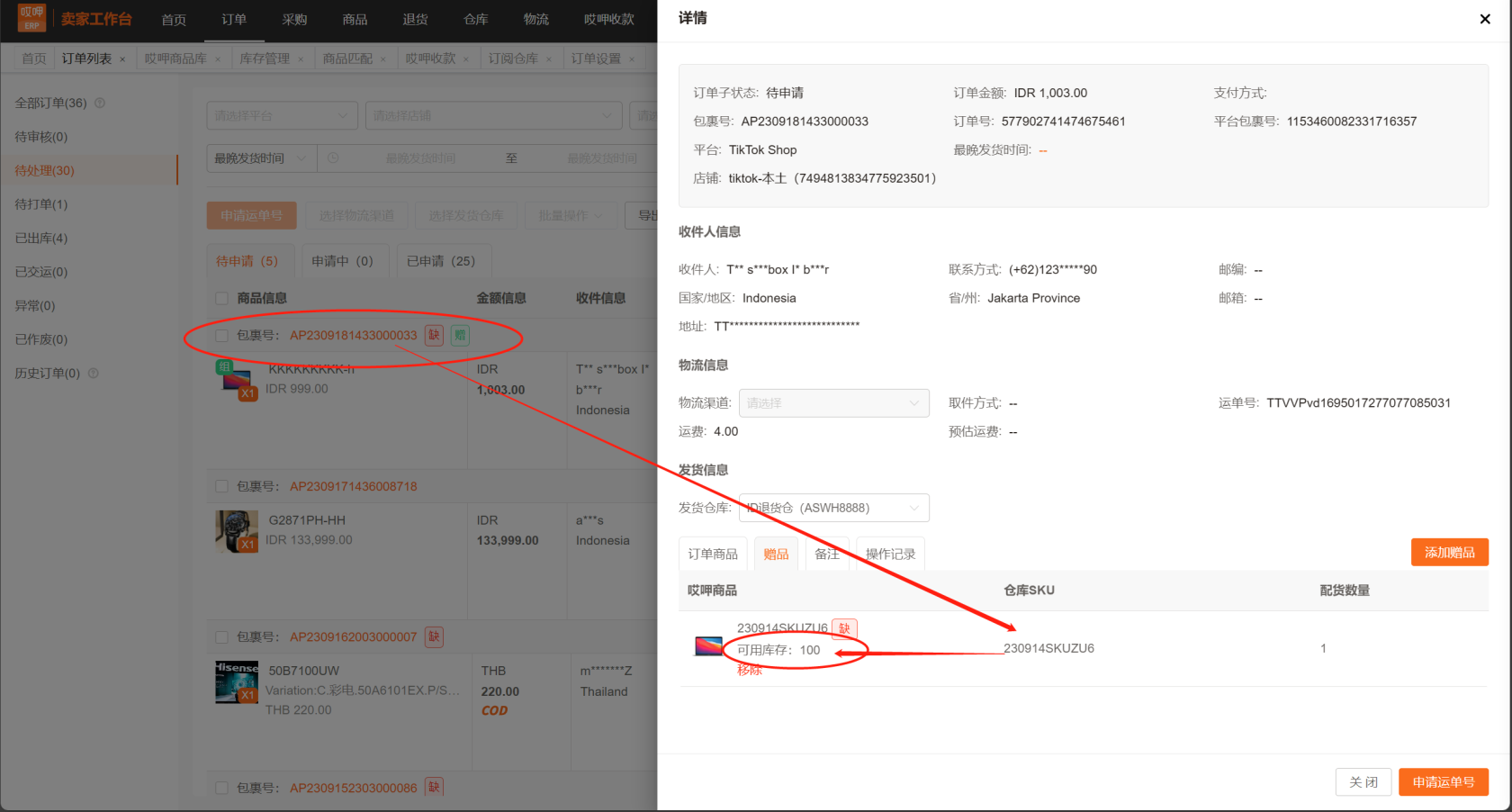Check the box for package AP2309171436008718
This screenshot has height=812, width=1512.
(x=221, y=486)
